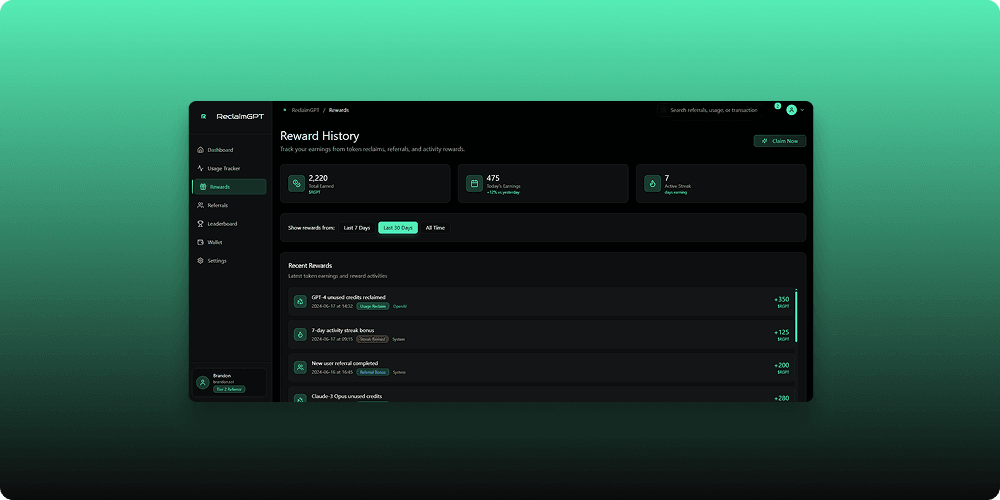Open Referrals via its people icon
Viewport: 1000px width, 500px height.
[x=200, y=205]
